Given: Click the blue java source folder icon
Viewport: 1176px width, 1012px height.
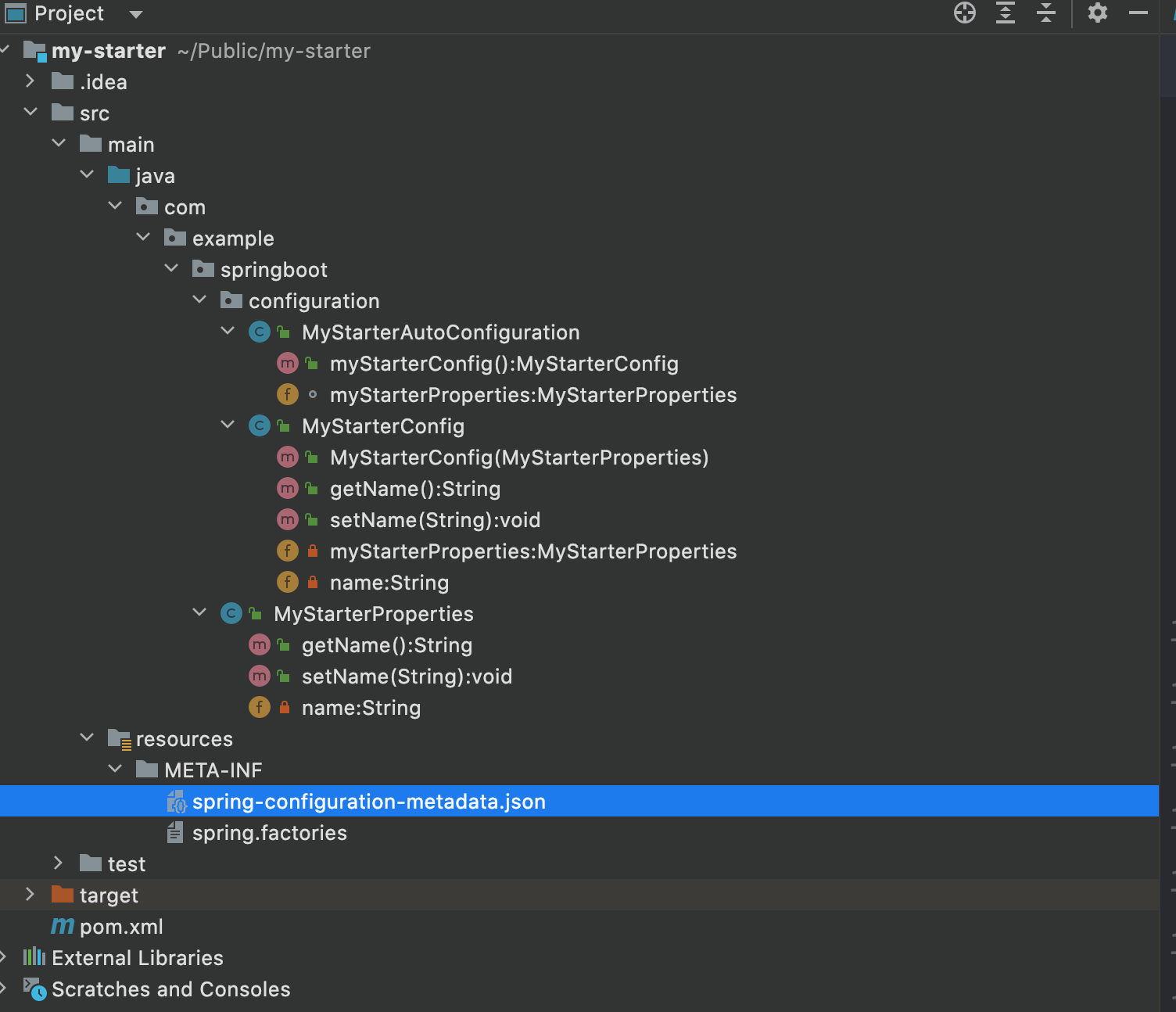Looking at the screenshot, I should coord(119,175).
